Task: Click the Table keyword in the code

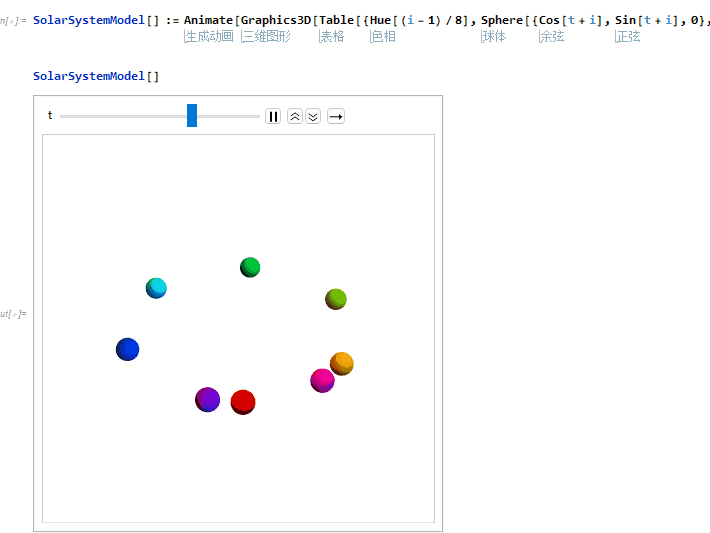Action: [336, 20]
